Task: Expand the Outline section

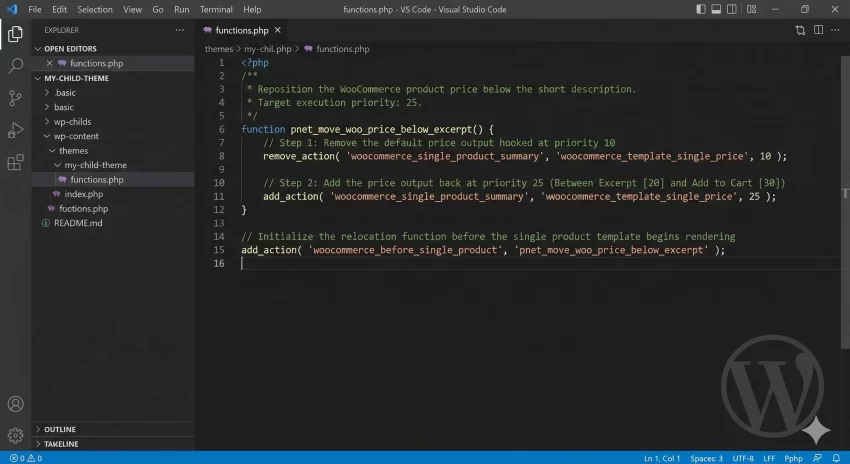Action: point(113,429)
